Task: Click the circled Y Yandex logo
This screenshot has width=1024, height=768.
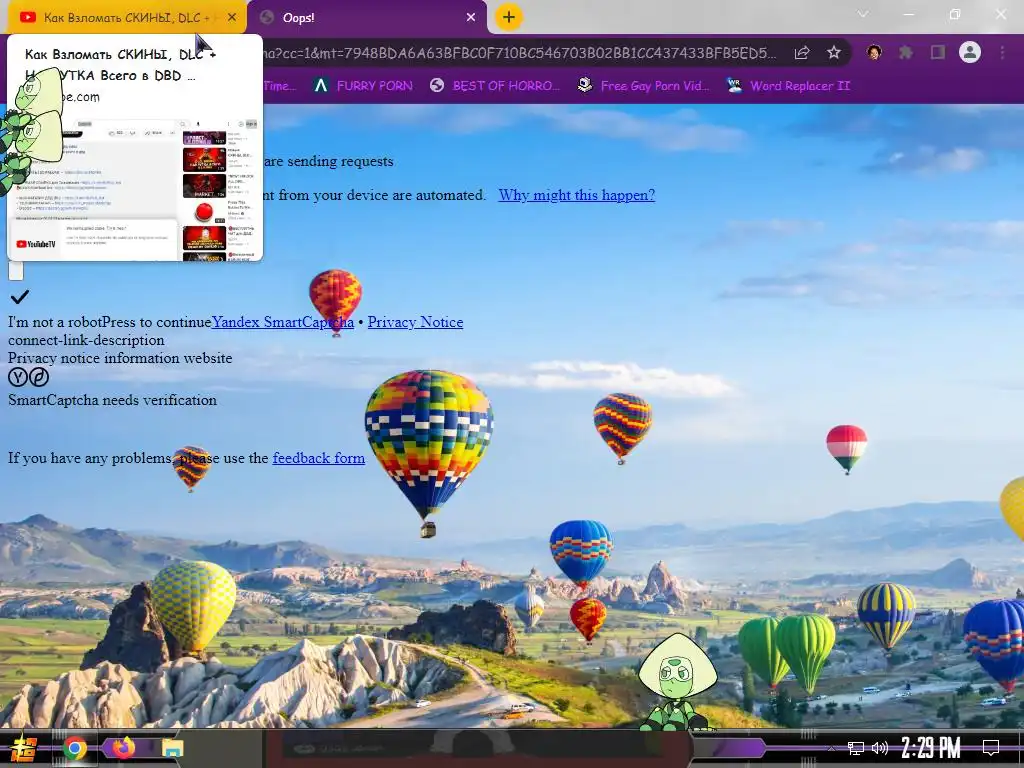Action: tap(18, 377)
